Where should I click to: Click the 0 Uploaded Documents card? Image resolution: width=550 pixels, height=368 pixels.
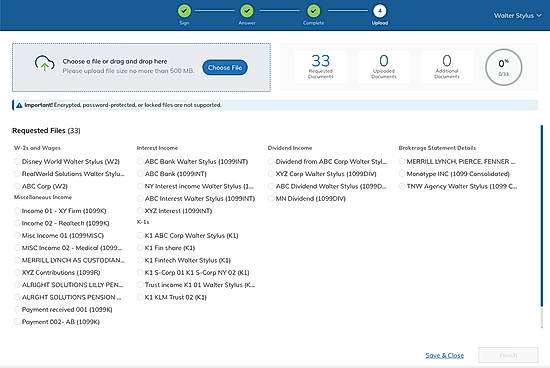tap(384, 67)
